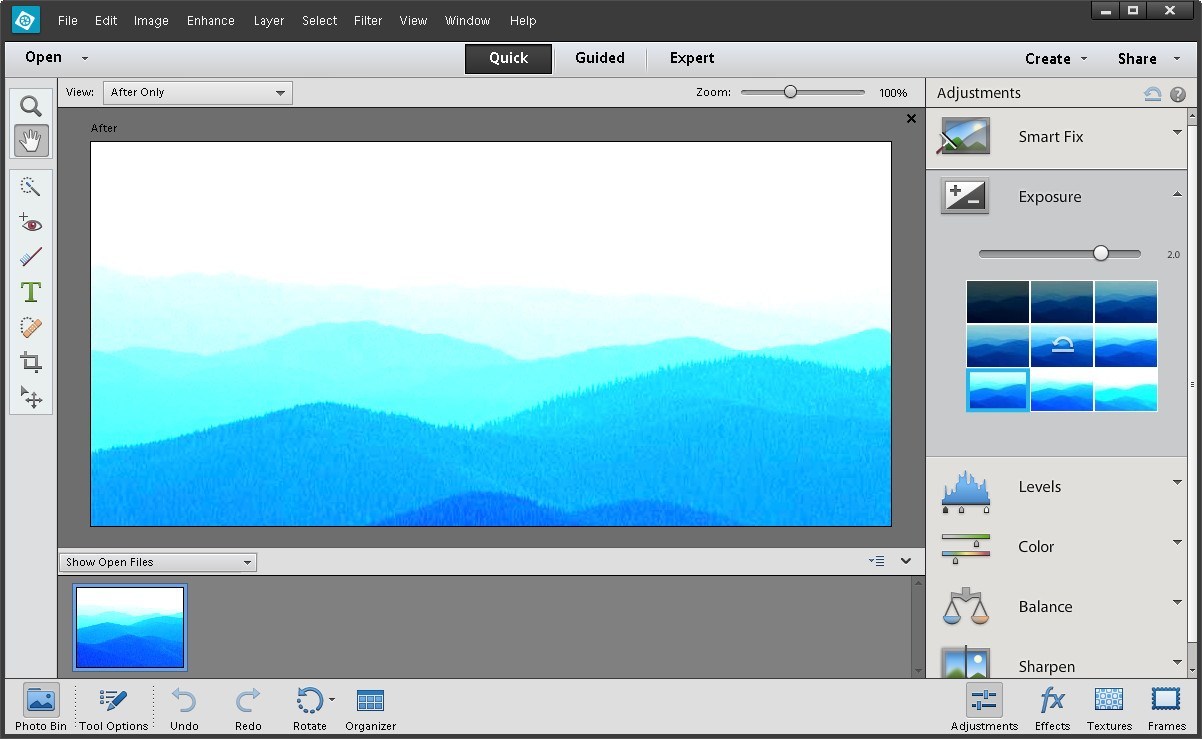Viewport: 1202px width, 739px height.
Task: Select the Quick Selection tool
Action: tap(30, 186)
